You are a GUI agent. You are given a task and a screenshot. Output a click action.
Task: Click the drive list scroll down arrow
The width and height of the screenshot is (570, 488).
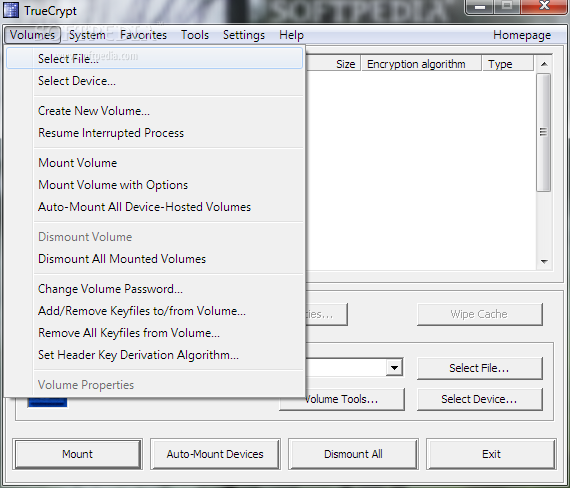pyautogui.click(x=544, y=261)
